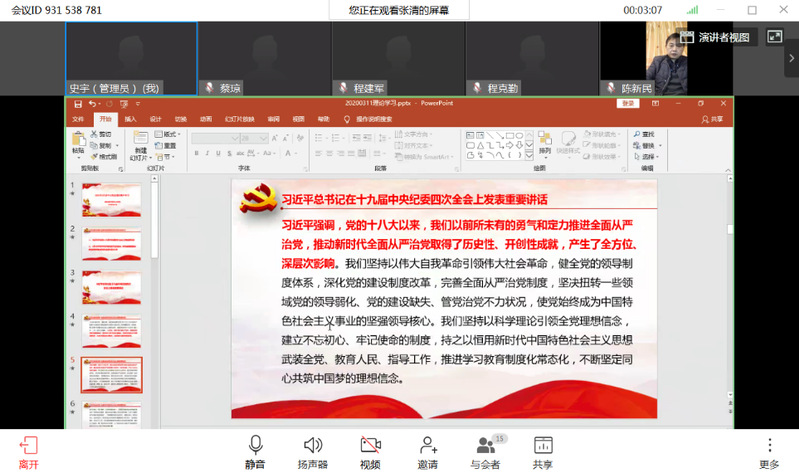Click the Speaker (扬声器) icon
799x473 pixels.
(312, 445)
